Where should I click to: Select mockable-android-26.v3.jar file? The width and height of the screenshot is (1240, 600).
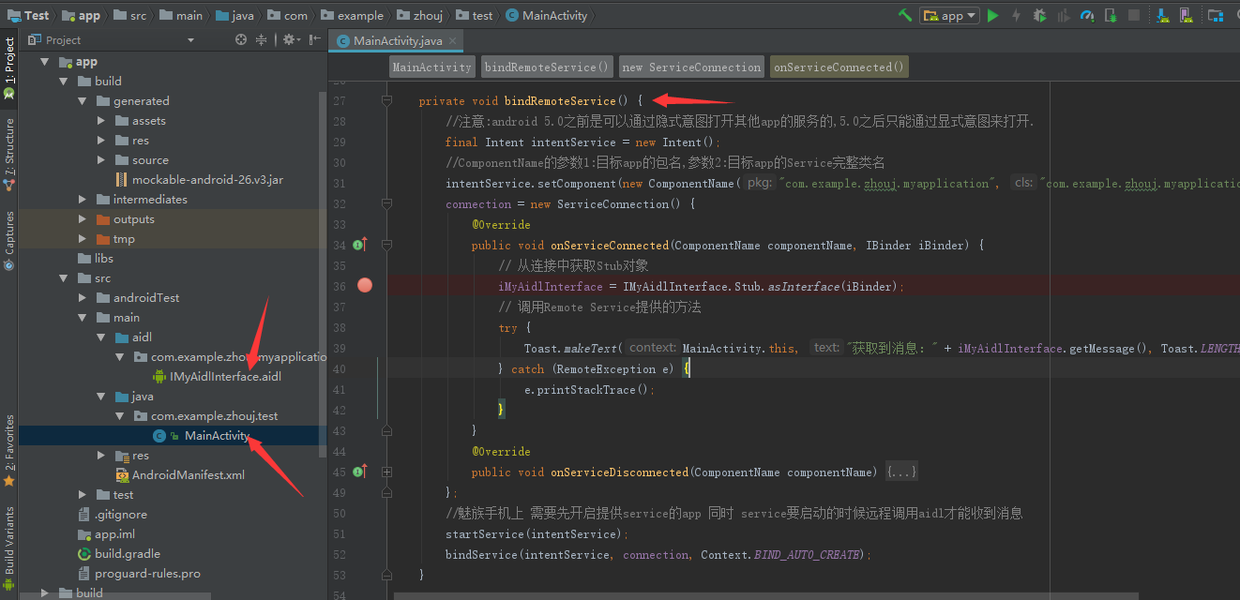200,180
